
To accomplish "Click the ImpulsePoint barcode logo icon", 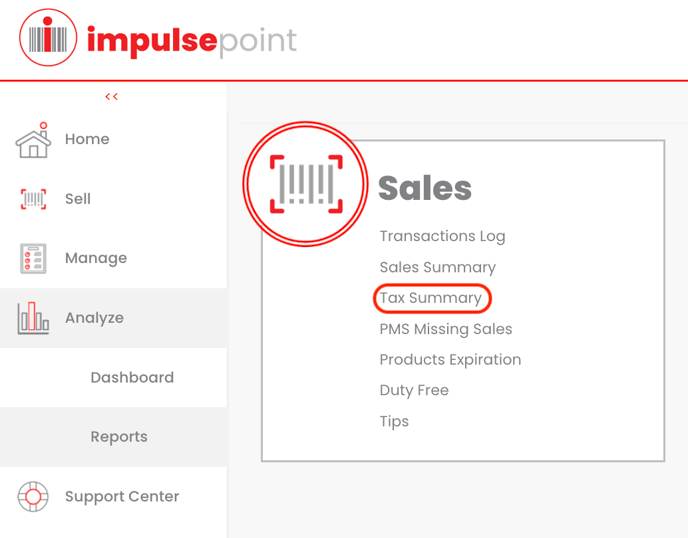I will click(x=48, y=39).
